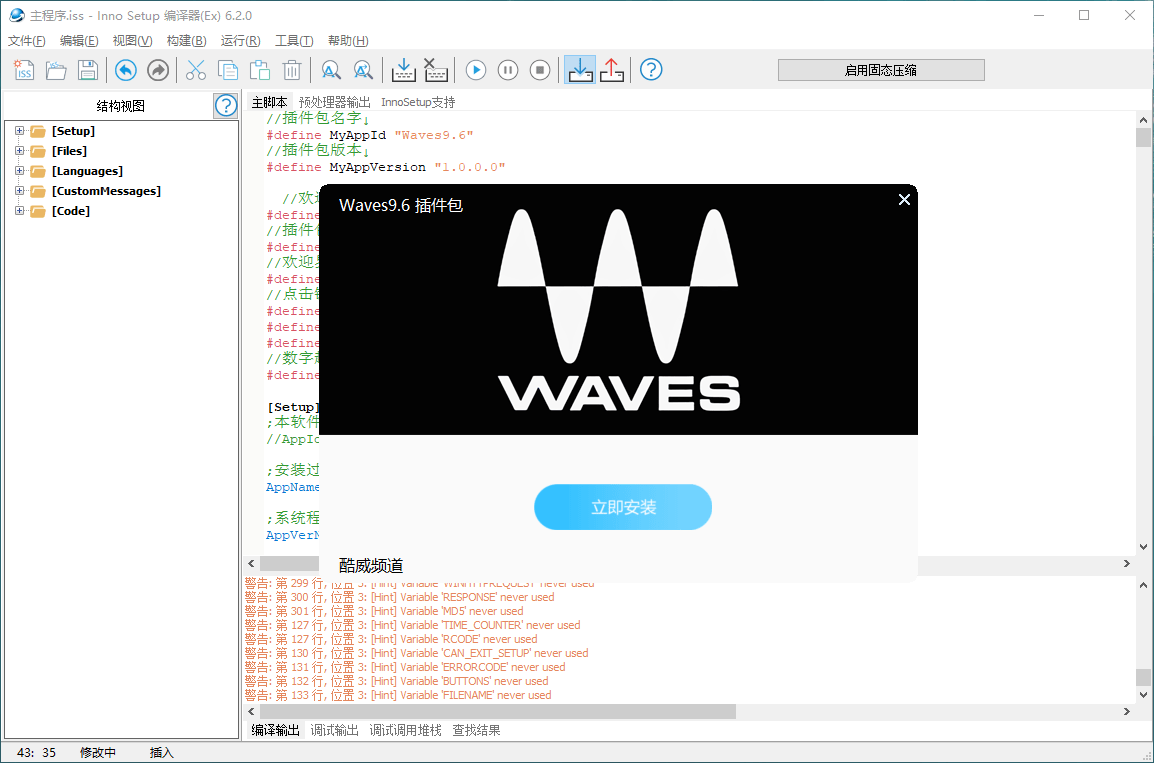This screenshot has height=763, width=1154.
Task: Redo edit with right arrow icon
Action: coord(157,70)
